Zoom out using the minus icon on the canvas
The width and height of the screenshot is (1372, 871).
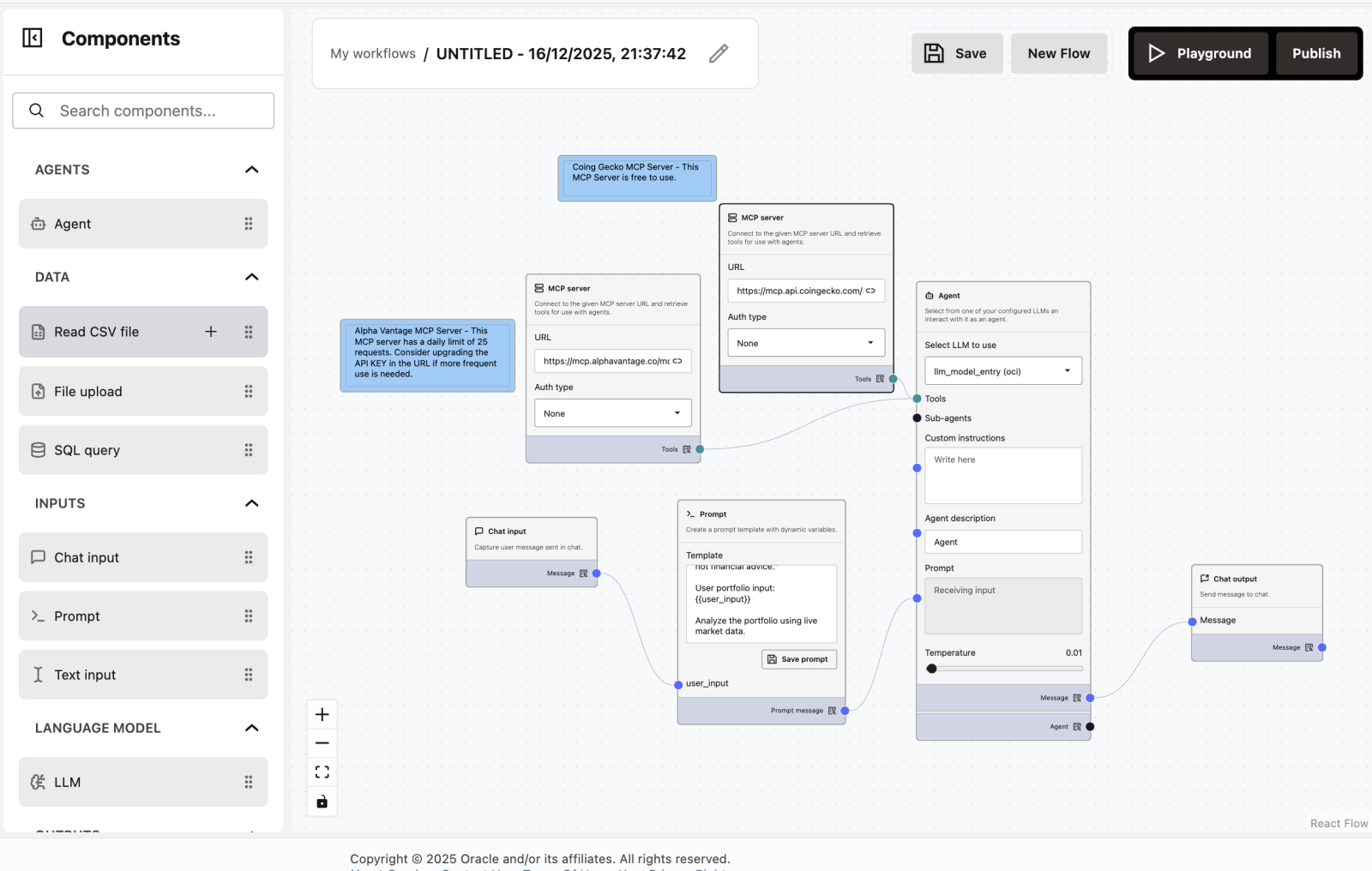[322, 742]
